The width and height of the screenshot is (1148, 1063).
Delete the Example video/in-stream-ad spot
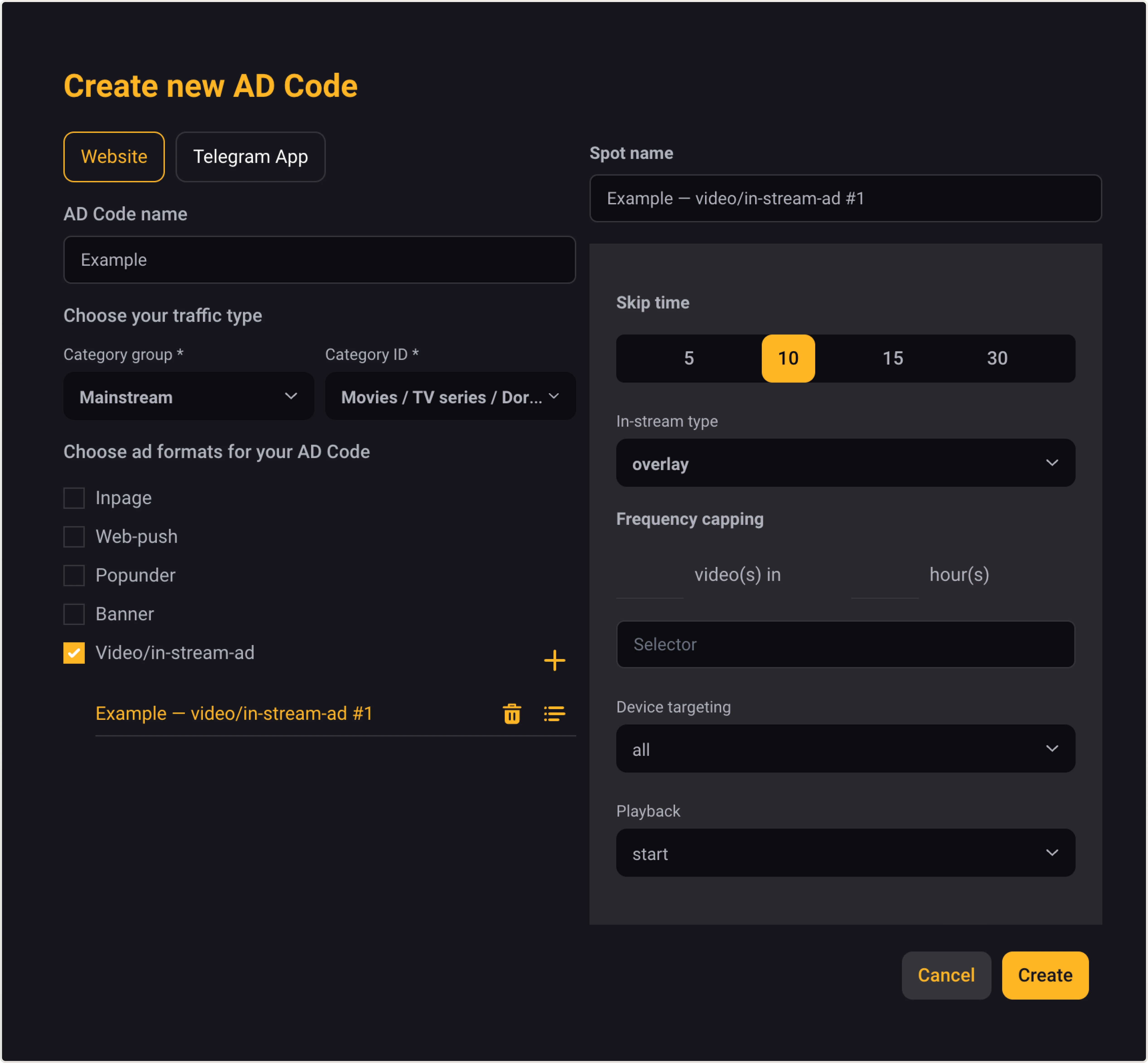[511, 713]
